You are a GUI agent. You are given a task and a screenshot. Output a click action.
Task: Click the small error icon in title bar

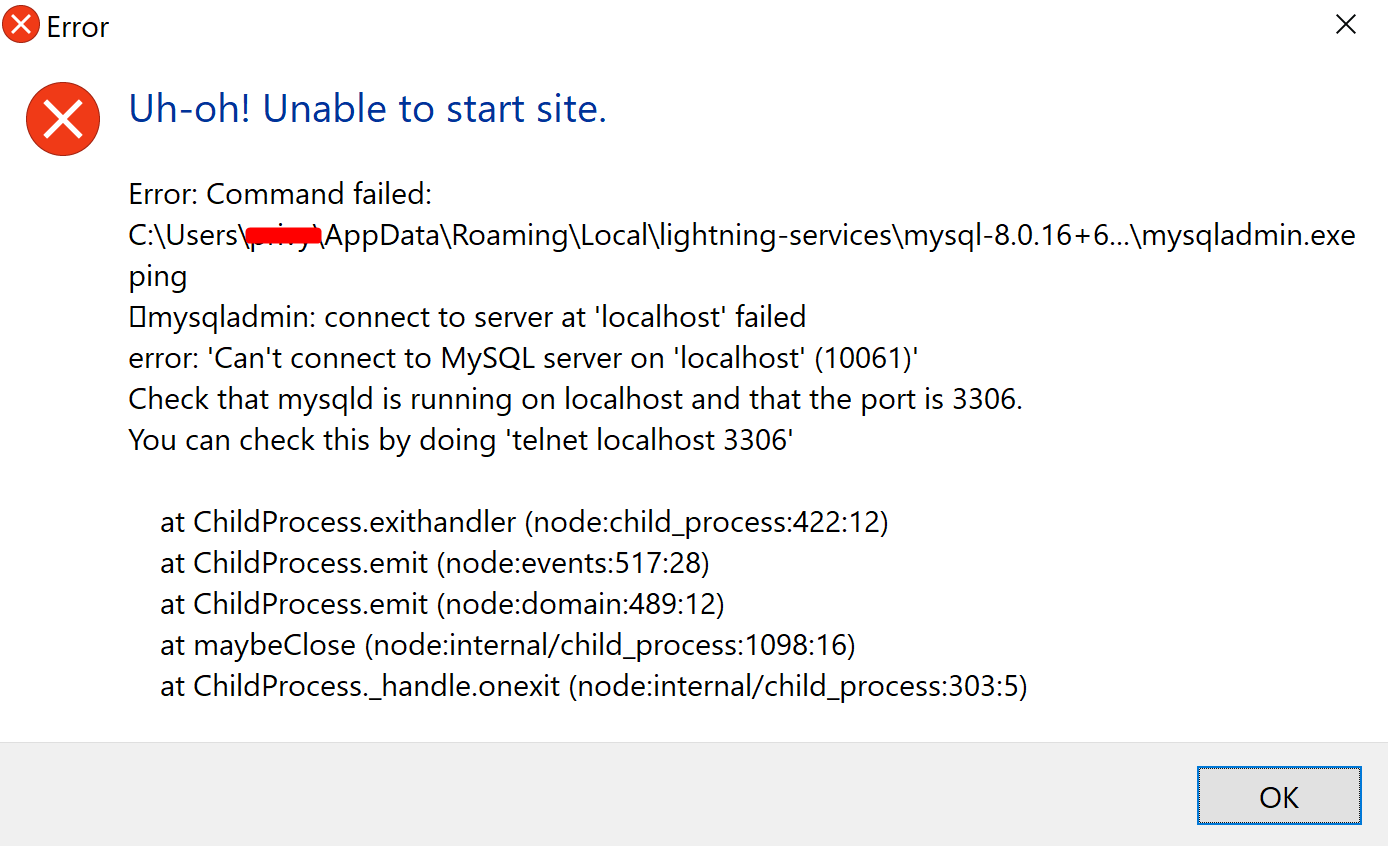(x=21, y=26)
